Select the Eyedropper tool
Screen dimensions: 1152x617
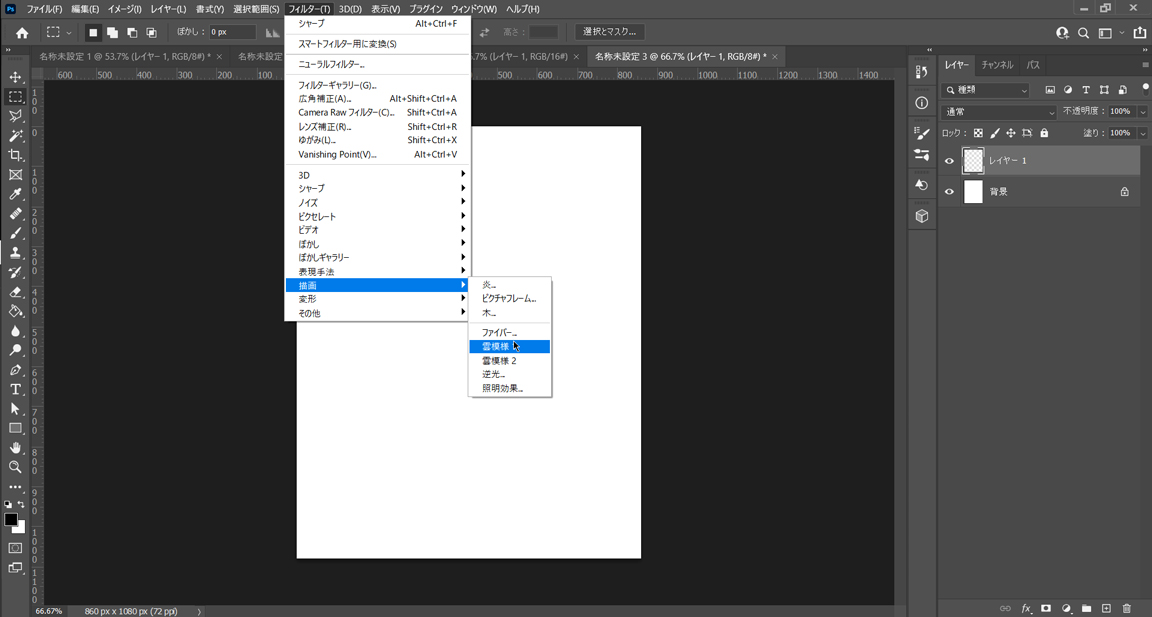pyautogui.click(x=15, y=194)
